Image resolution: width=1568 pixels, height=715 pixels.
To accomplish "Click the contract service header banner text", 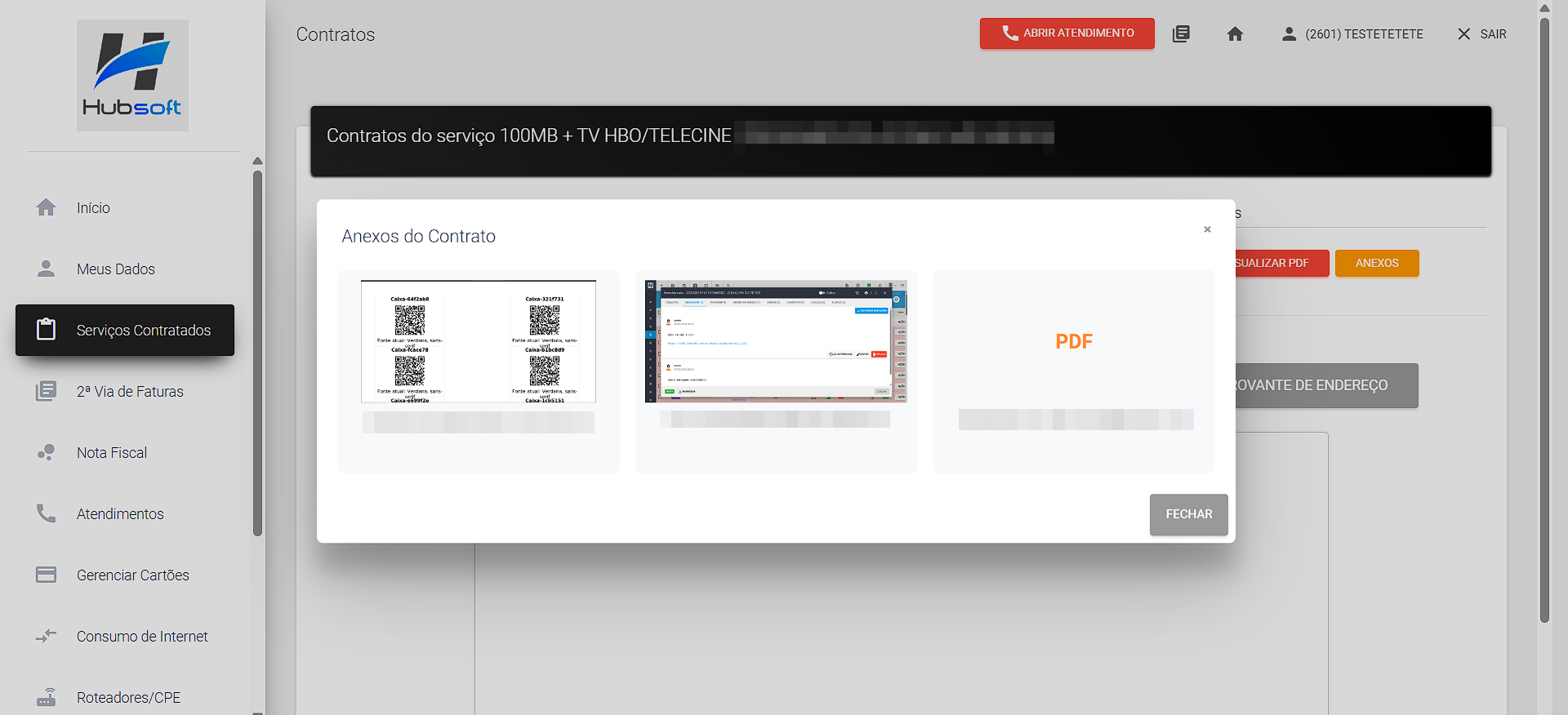I will (529, 135).
